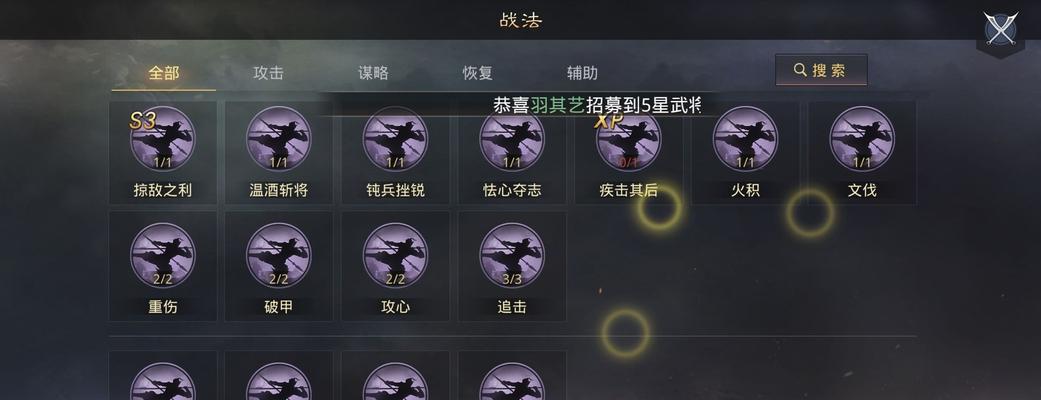Switch to the 攻击 tab
Image resolution: width=1041 pixels, height=400 pixels.
(268, 73)
